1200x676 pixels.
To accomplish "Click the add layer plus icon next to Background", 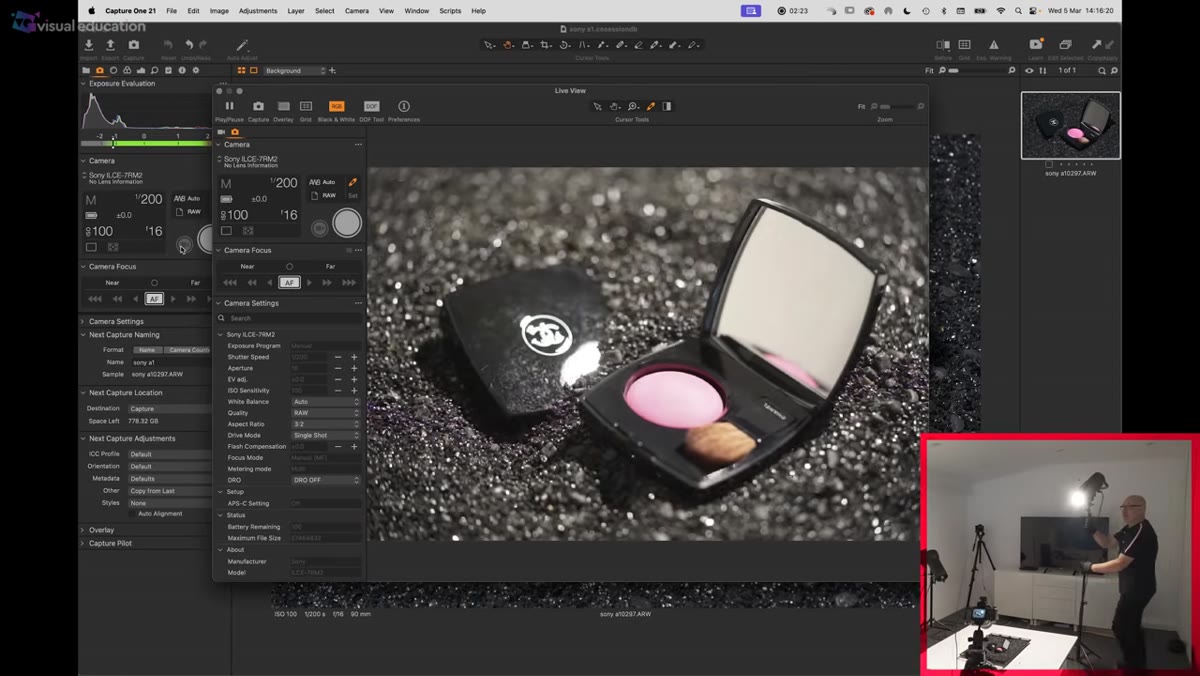I will click(332, 71).
